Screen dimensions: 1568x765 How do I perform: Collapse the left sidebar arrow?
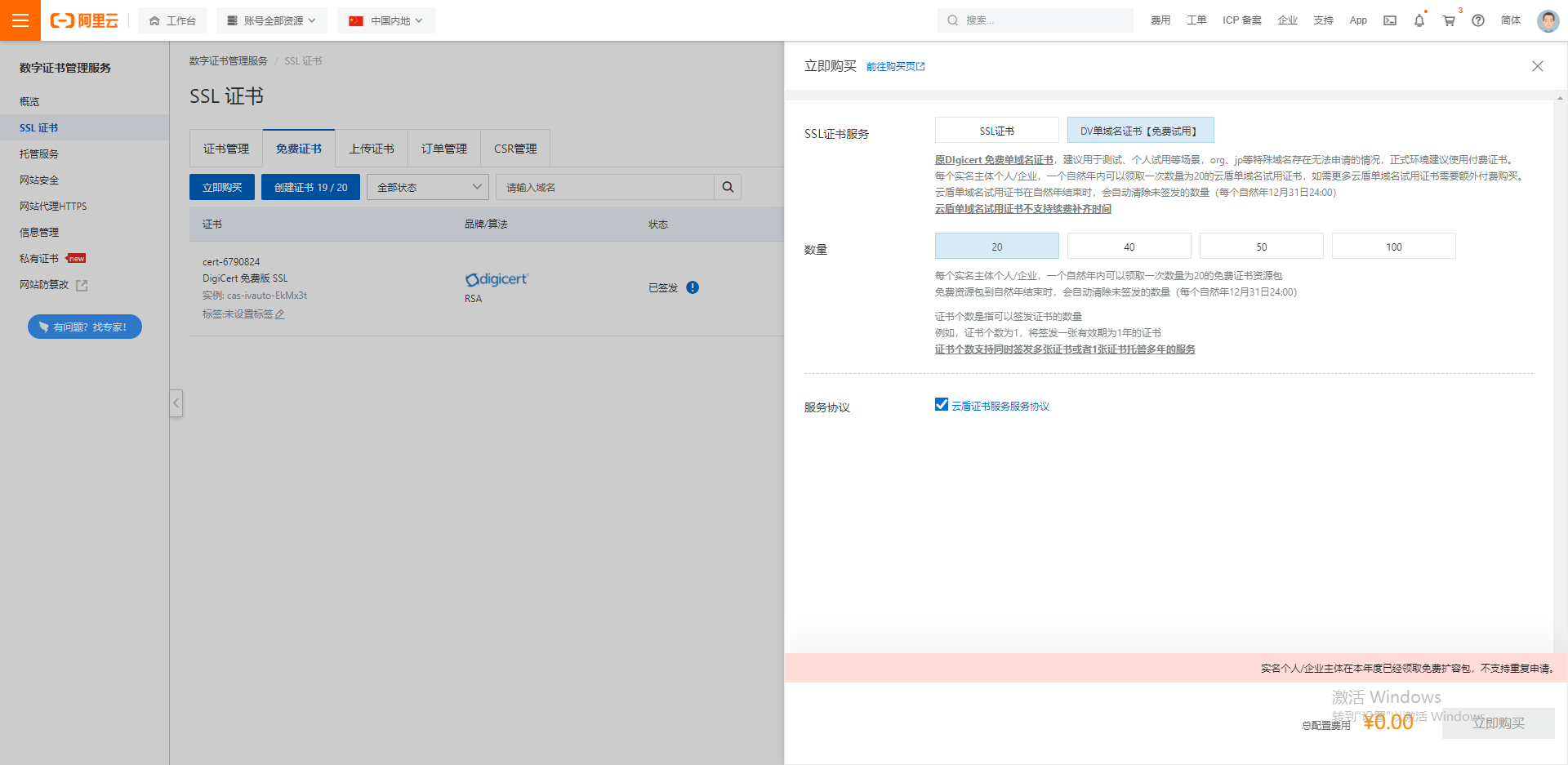(176, 403)
